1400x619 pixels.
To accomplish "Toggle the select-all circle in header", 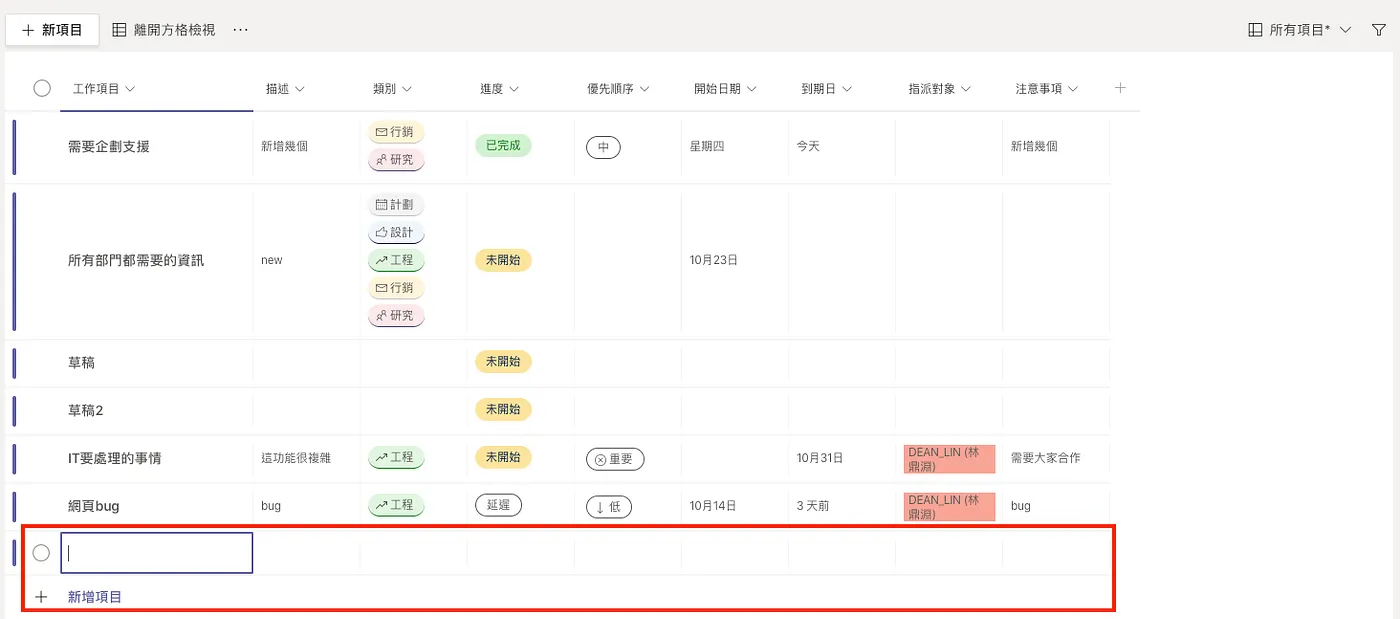I will click(42, 88).
